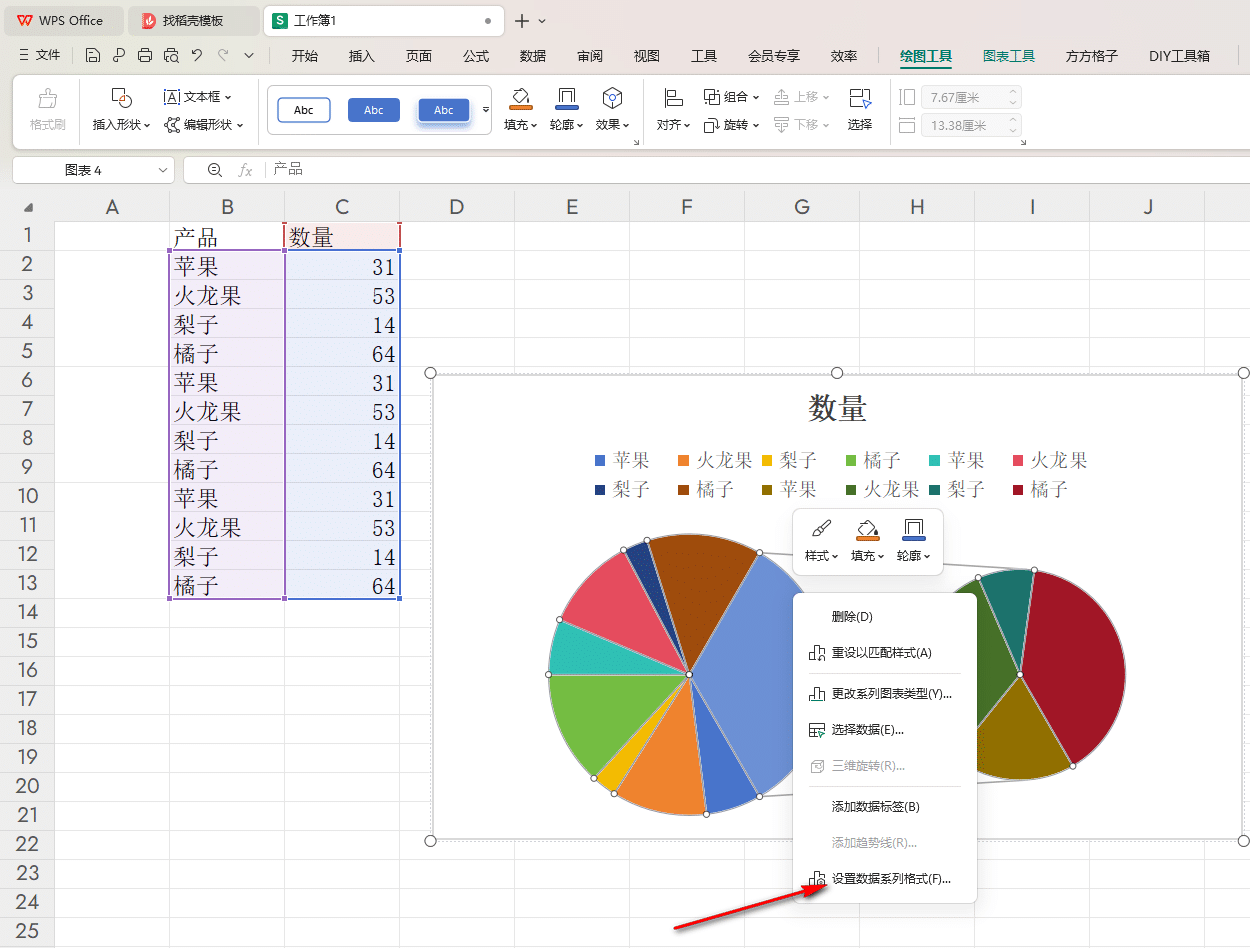The image size is (1250, 948).
Task: Click the 组合 group icon
Action: pos(712,97)
